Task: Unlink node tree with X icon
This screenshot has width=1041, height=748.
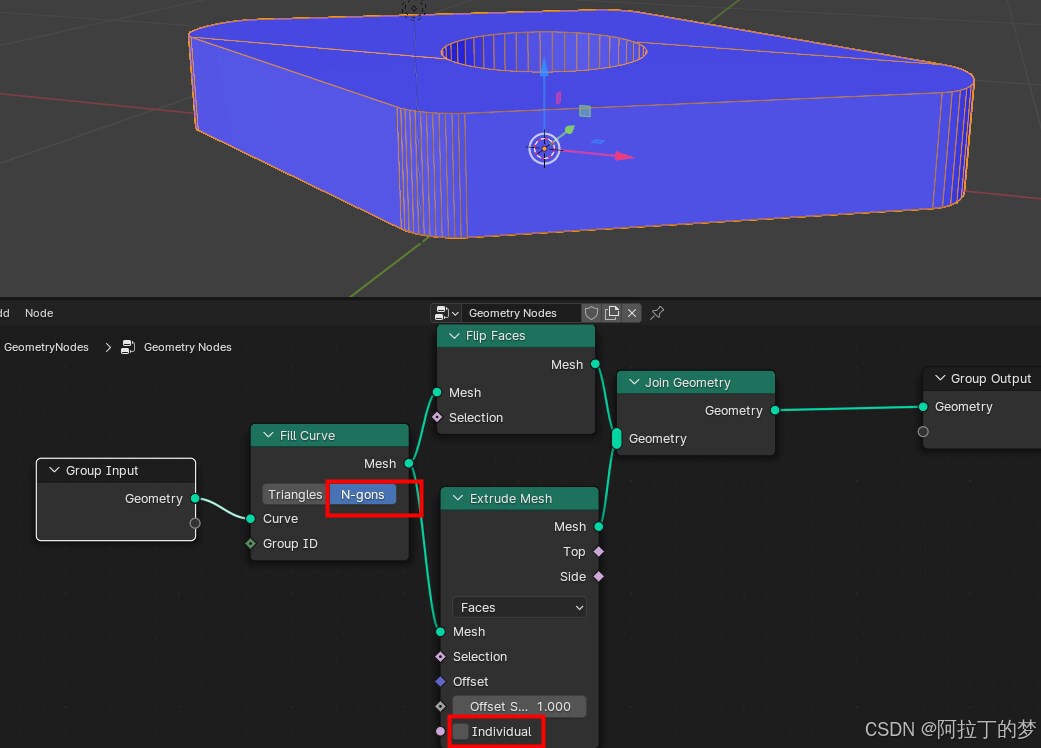Action: [x=632, y=313]
